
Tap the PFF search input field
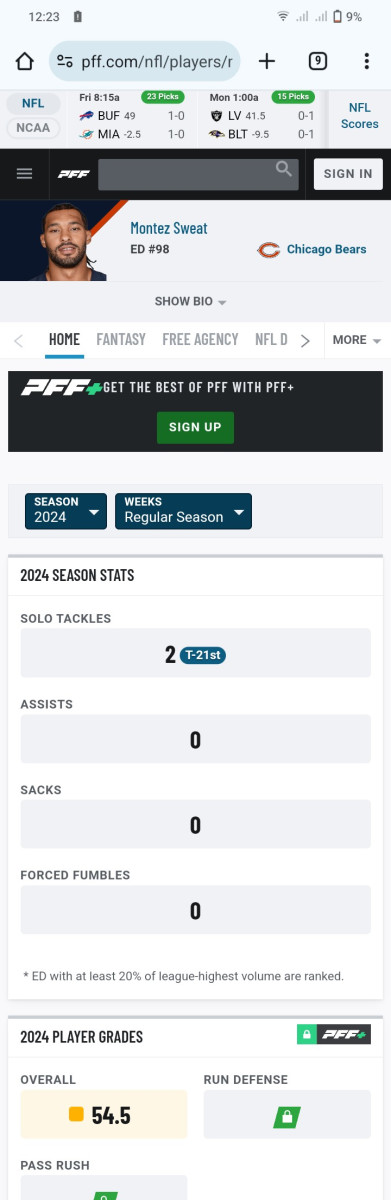coord(186,174)
